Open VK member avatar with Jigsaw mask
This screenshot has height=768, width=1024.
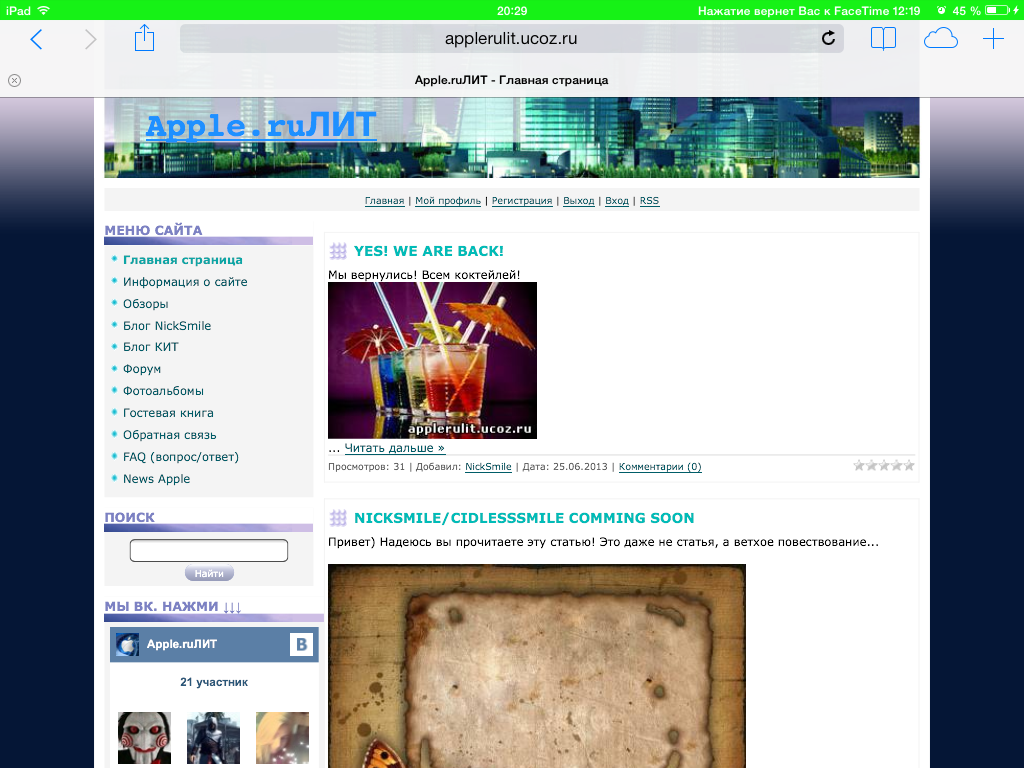[144, 738]
